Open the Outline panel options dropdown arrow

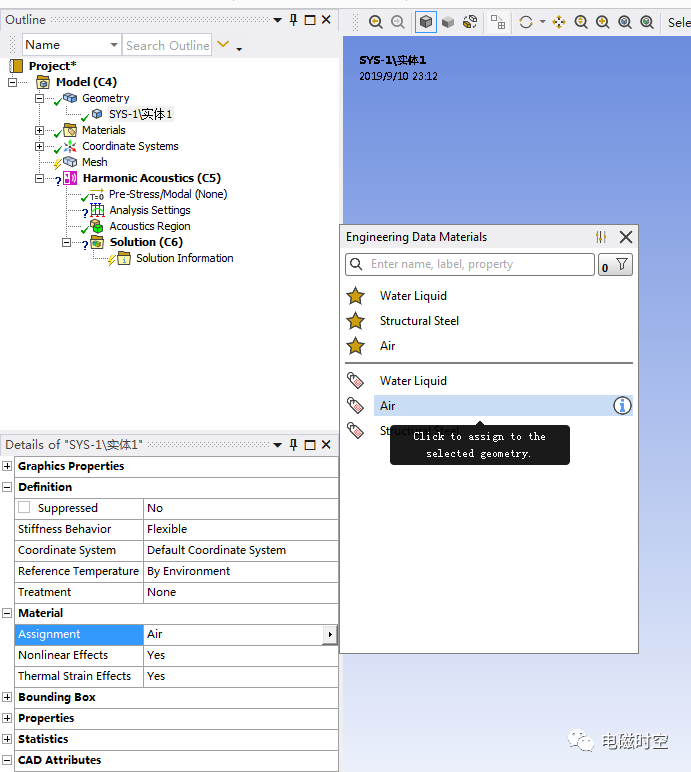277,20
